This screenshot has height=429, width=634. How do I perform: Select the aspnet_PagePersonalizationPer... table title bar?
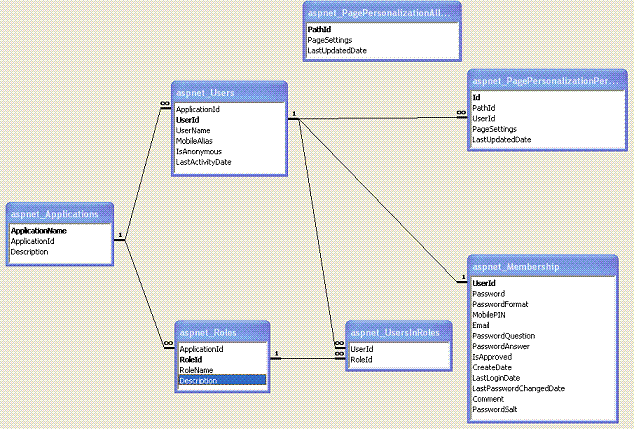click(x=547, y=80)
